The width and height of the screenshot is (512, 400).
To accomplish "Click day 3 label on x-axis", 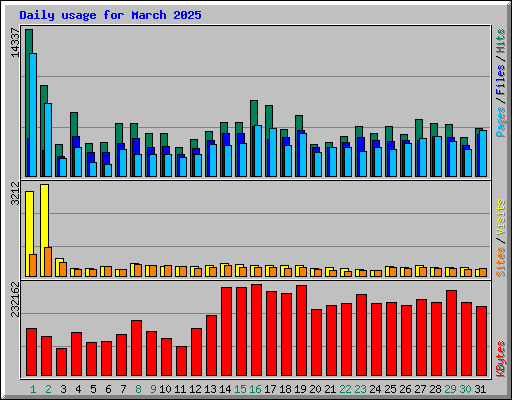I will pyautogui.click(x=63, y=389).
